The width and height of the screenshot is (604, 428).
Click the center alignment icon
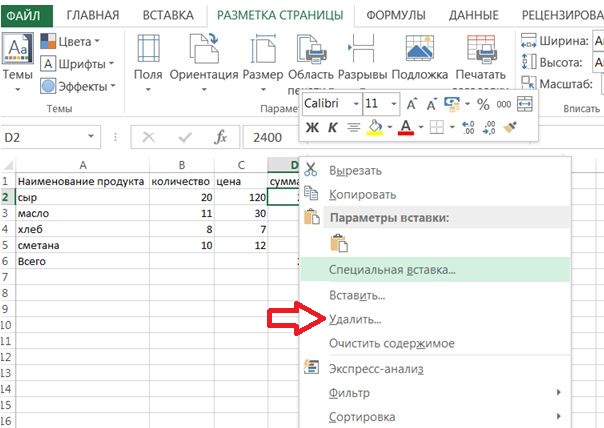tap(353, 127)
